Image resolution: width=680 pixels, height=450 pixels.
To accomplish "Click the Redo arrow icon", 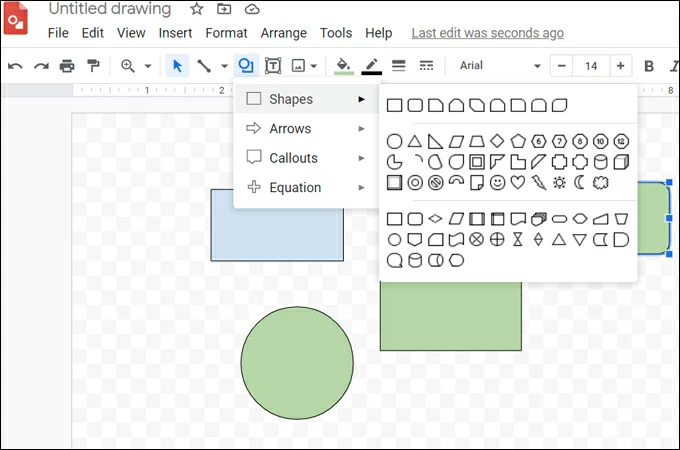I will click(41, 66).
